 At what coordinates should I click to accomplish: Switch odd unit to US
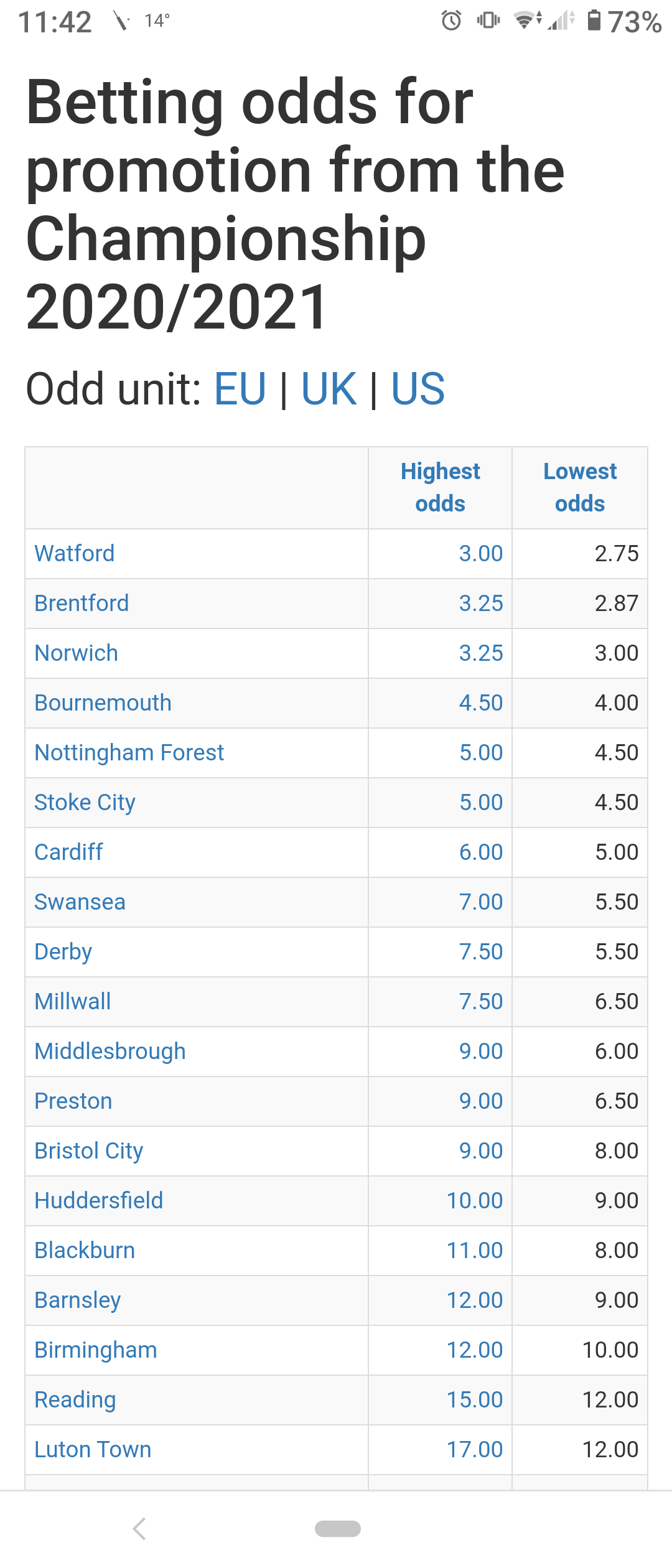[418, 389]
